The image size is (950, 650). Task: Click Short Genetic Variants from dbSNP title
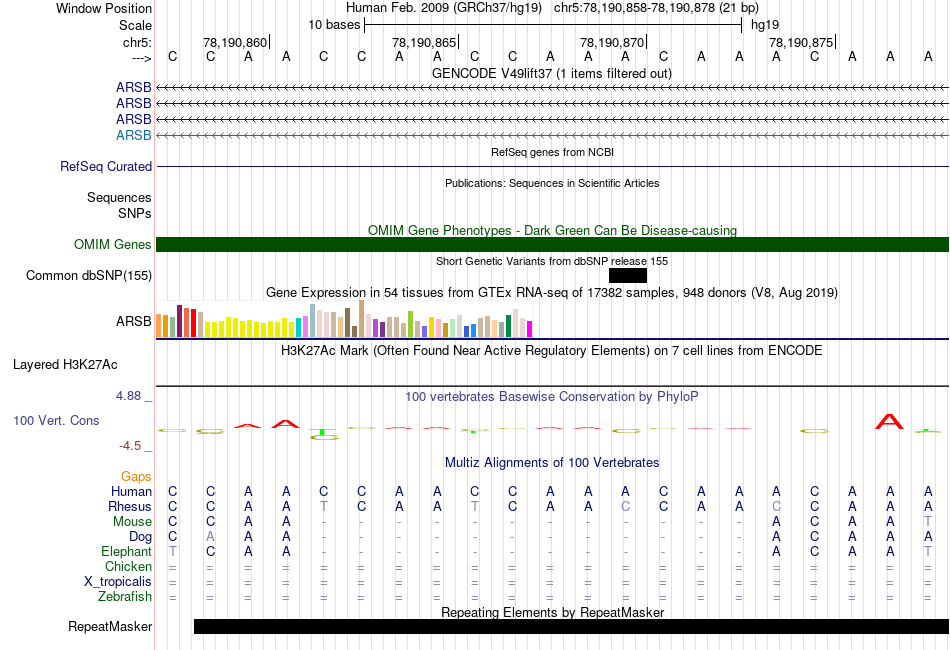(552, 261)
